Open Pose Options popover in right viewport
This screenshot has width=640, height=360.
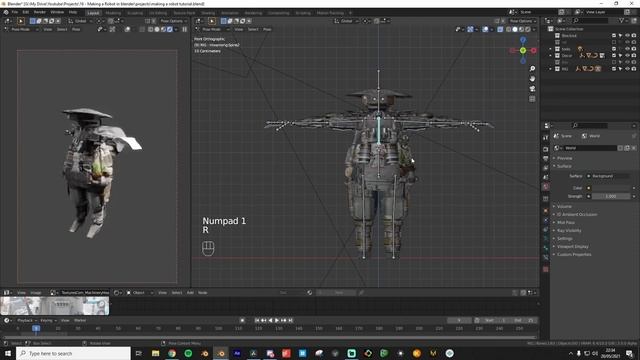click(x=522, y=21)
